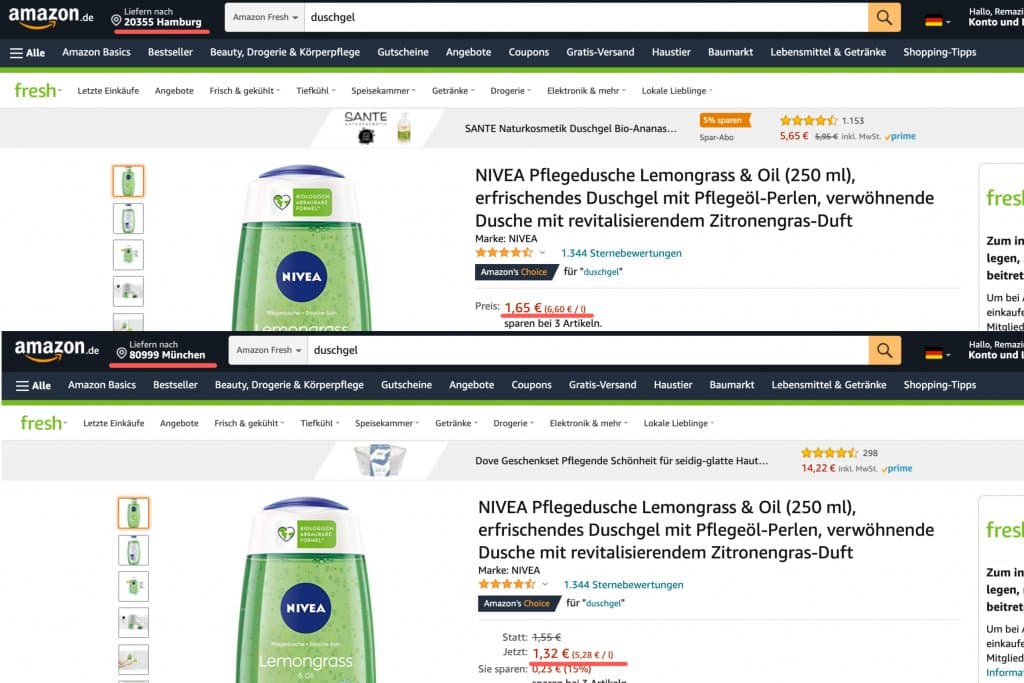Expand the Elektronik & mehr dropdown on the Hamburg page
The image size is (1024, 683).
(586, 91)
